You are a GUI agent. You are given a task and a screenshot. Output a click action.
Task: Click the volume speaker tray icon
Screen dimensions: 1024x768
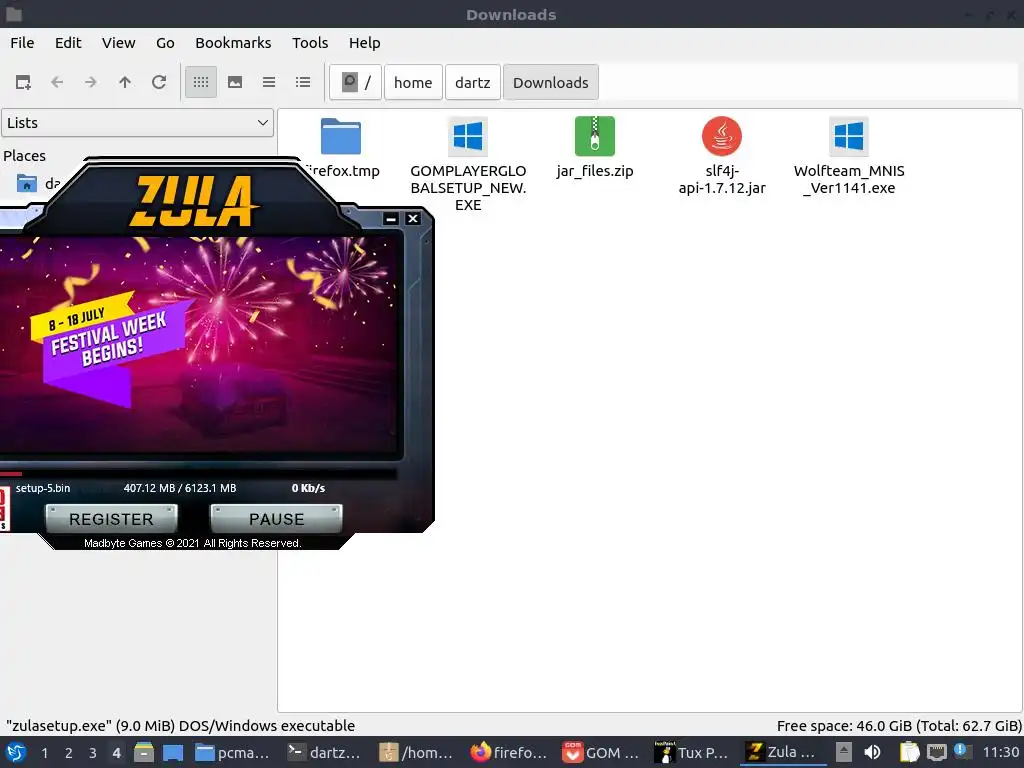pos(872,752)
